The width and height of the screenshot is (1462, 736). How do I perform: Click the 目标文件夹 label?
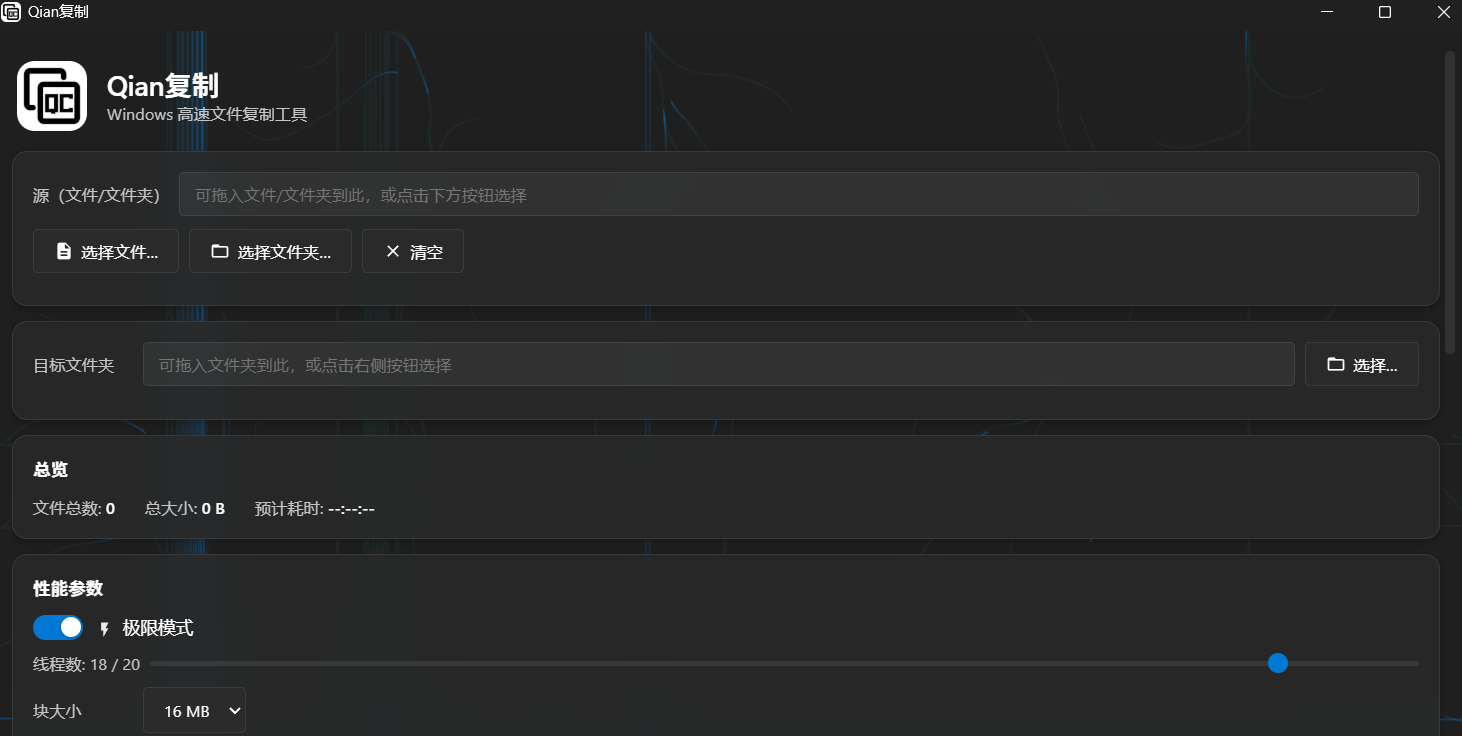(74, 365)
